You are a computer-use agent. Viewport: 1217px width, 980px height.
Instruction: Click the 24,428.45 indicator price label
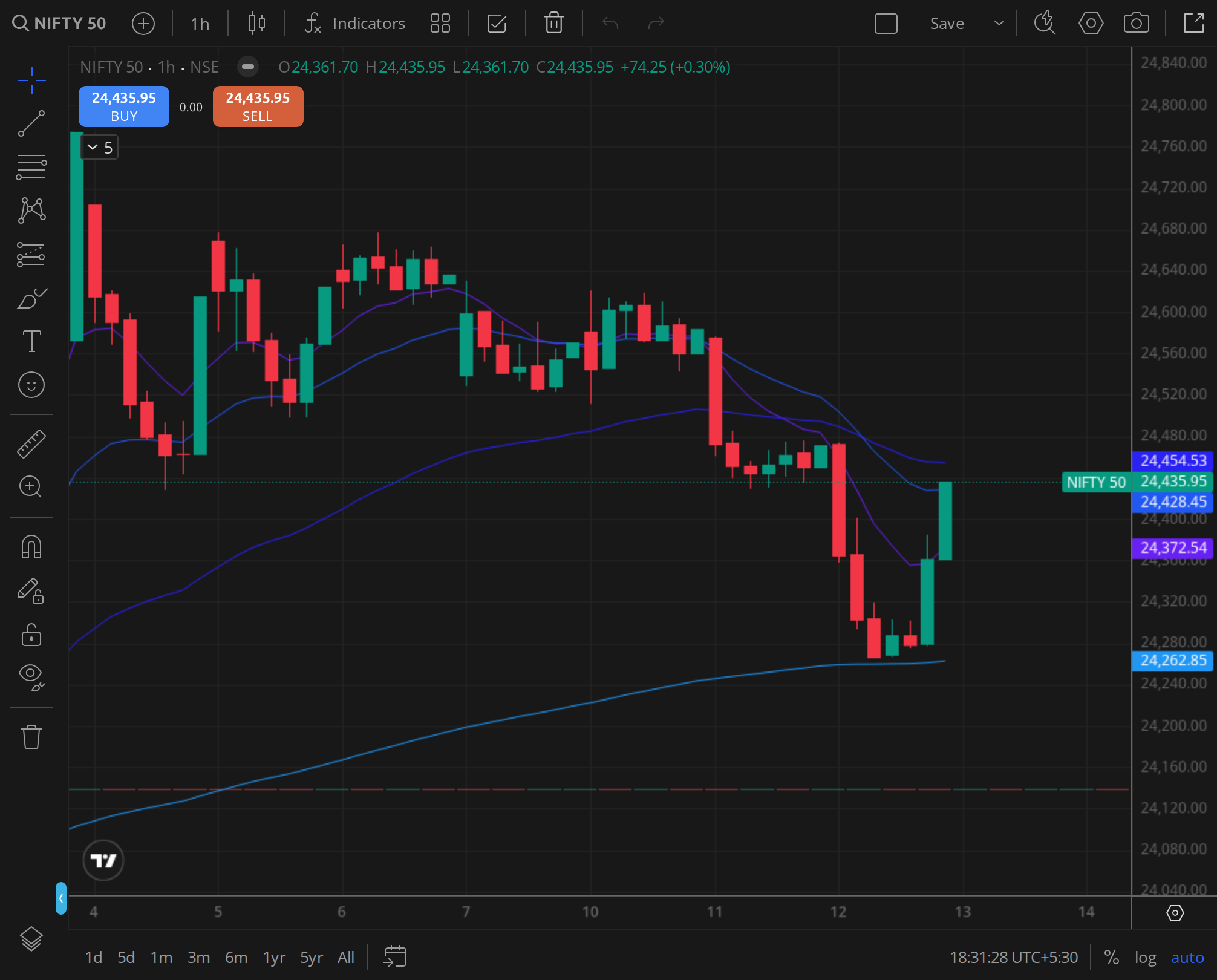1173,502
